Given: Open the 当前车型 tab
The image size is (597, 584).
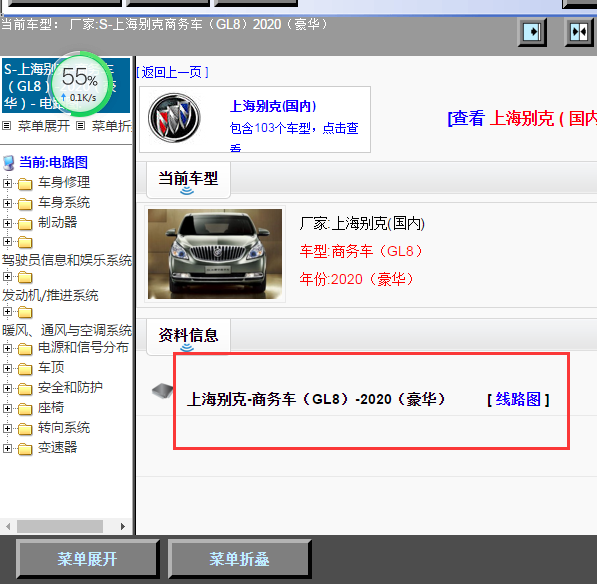Looking at the screenshot, I should click(x=188, y=179).
